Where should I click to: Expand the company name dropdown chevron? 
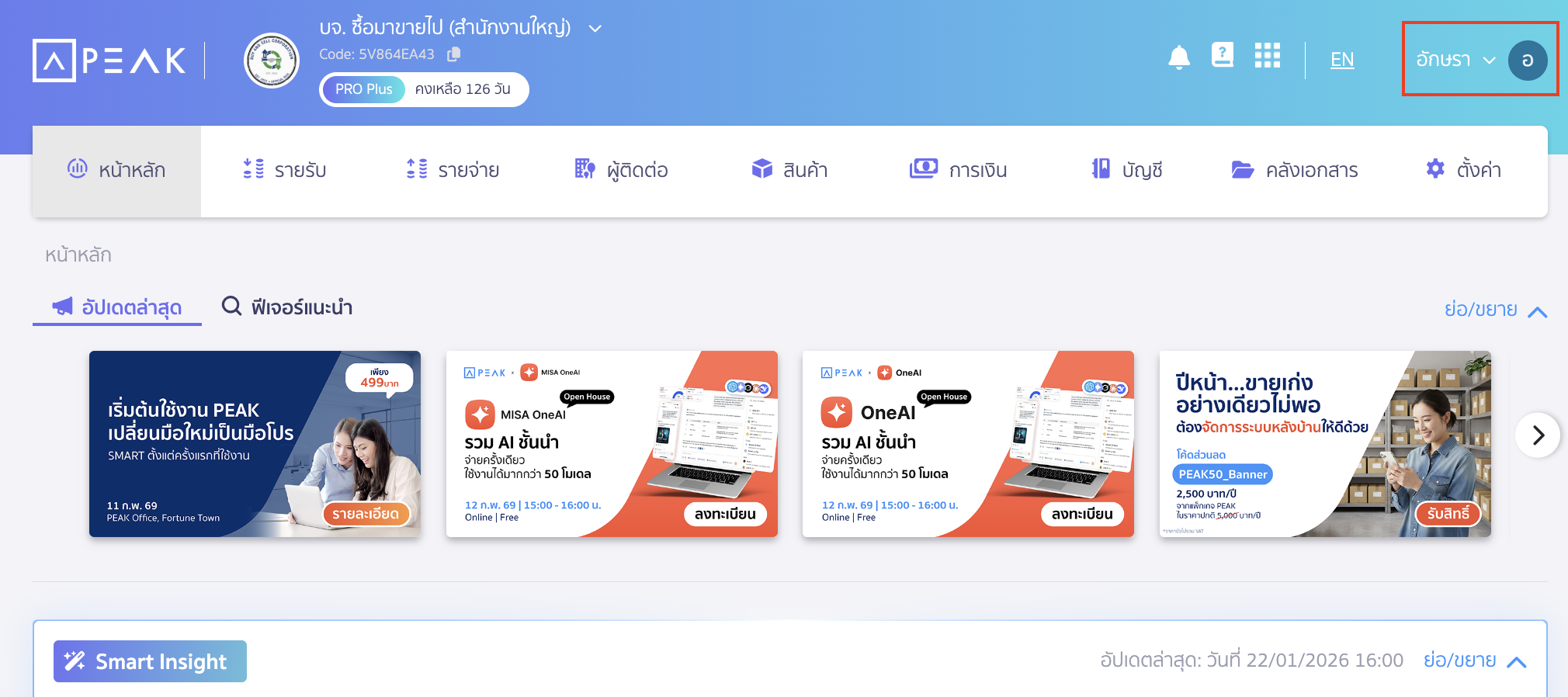pyautogui.click(x=595, y=29)
